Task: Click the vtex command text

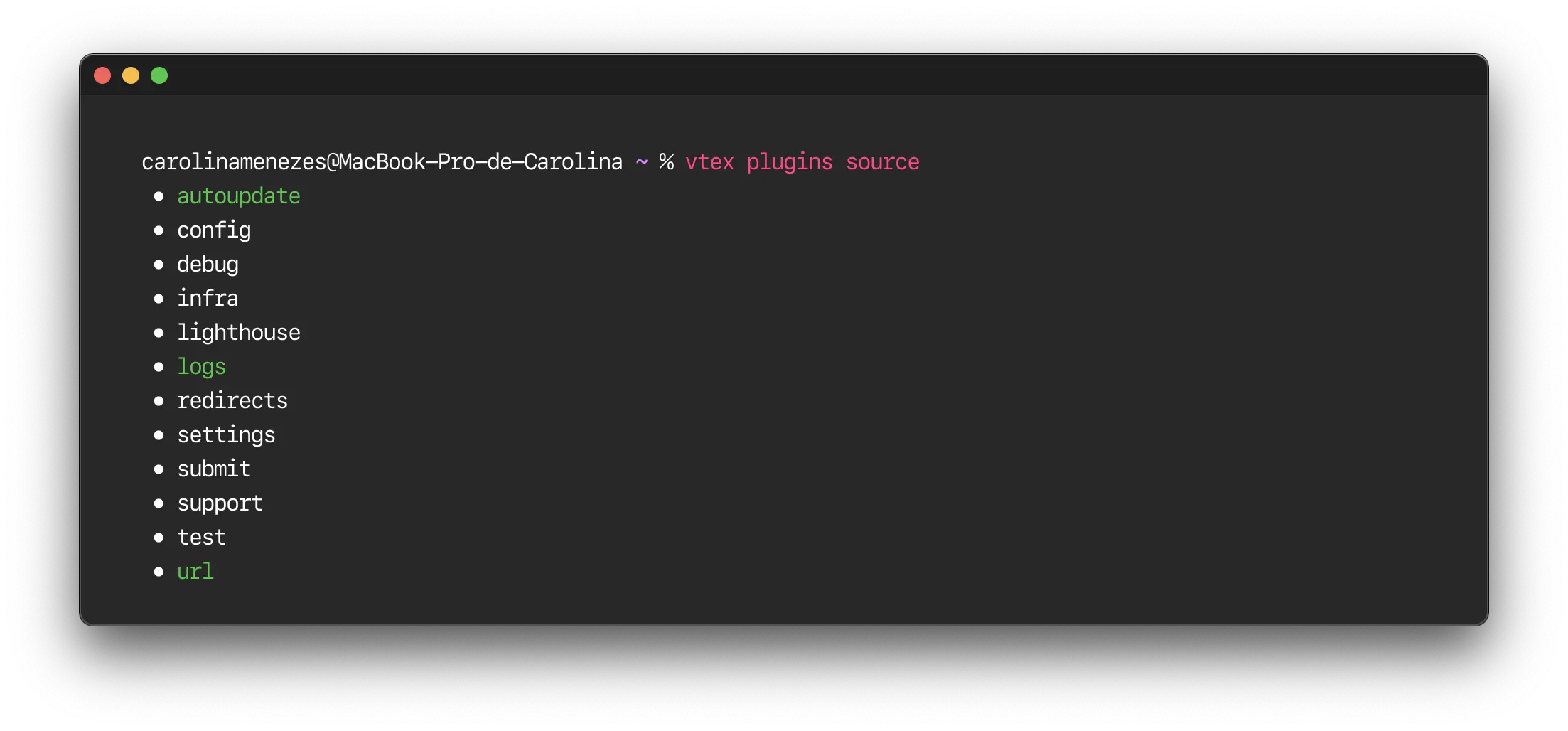Action: coord(709,161)
